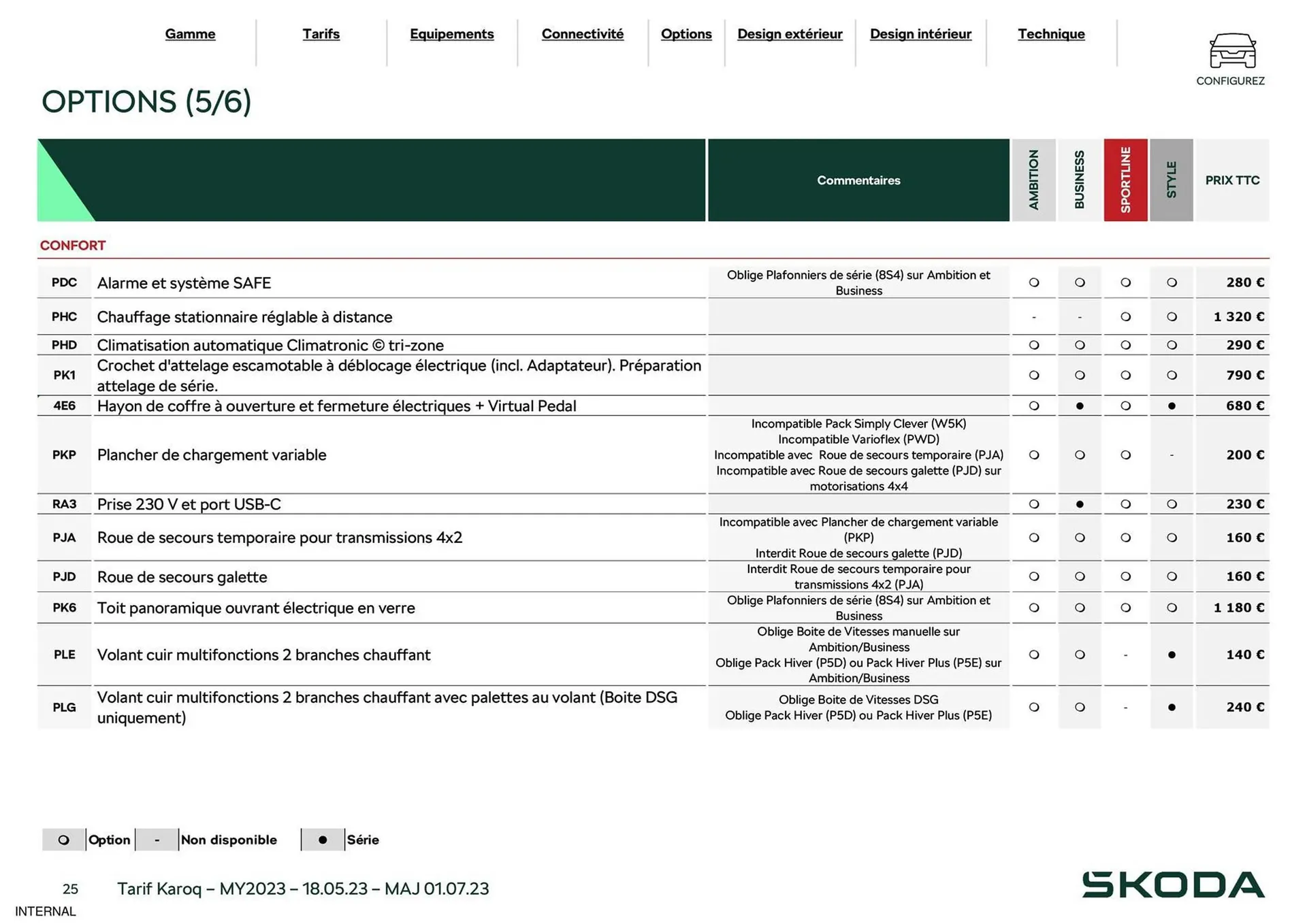Click Style circle for Crochet d'attelage PK1

(1172, 375)
